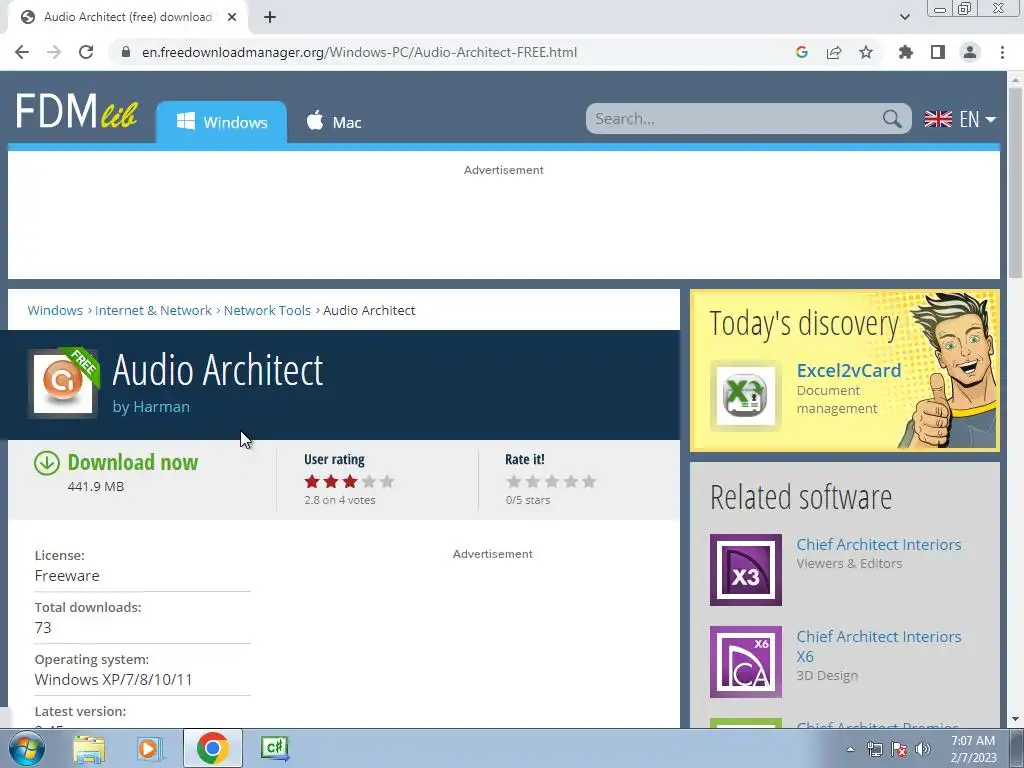Image resolution: width=1024 pixels, height=768 pixels.
Task: Switch to the Mac tab
Action: point(334,122)
